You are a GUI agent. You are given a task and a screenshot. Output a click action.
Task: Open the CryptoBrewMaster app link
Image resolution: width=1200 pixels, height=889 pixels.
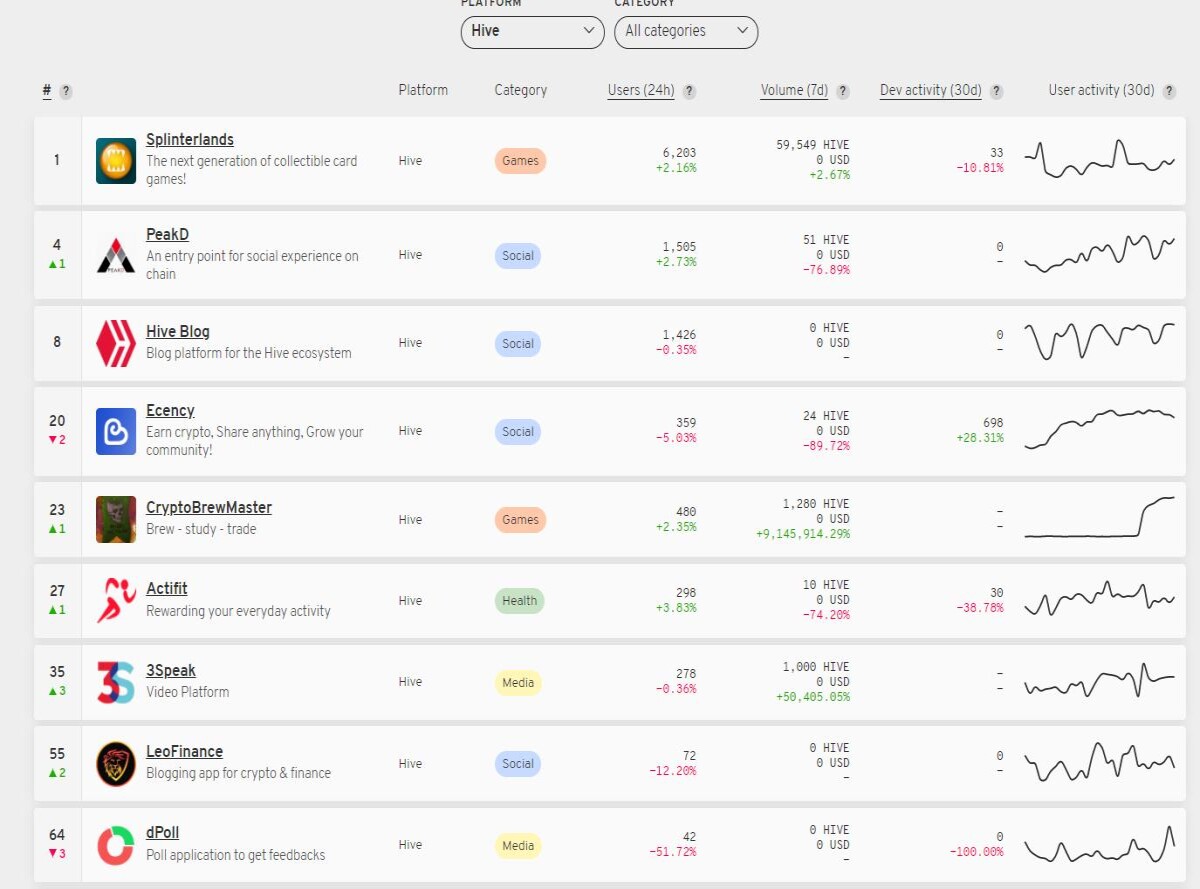click(209, 507)
